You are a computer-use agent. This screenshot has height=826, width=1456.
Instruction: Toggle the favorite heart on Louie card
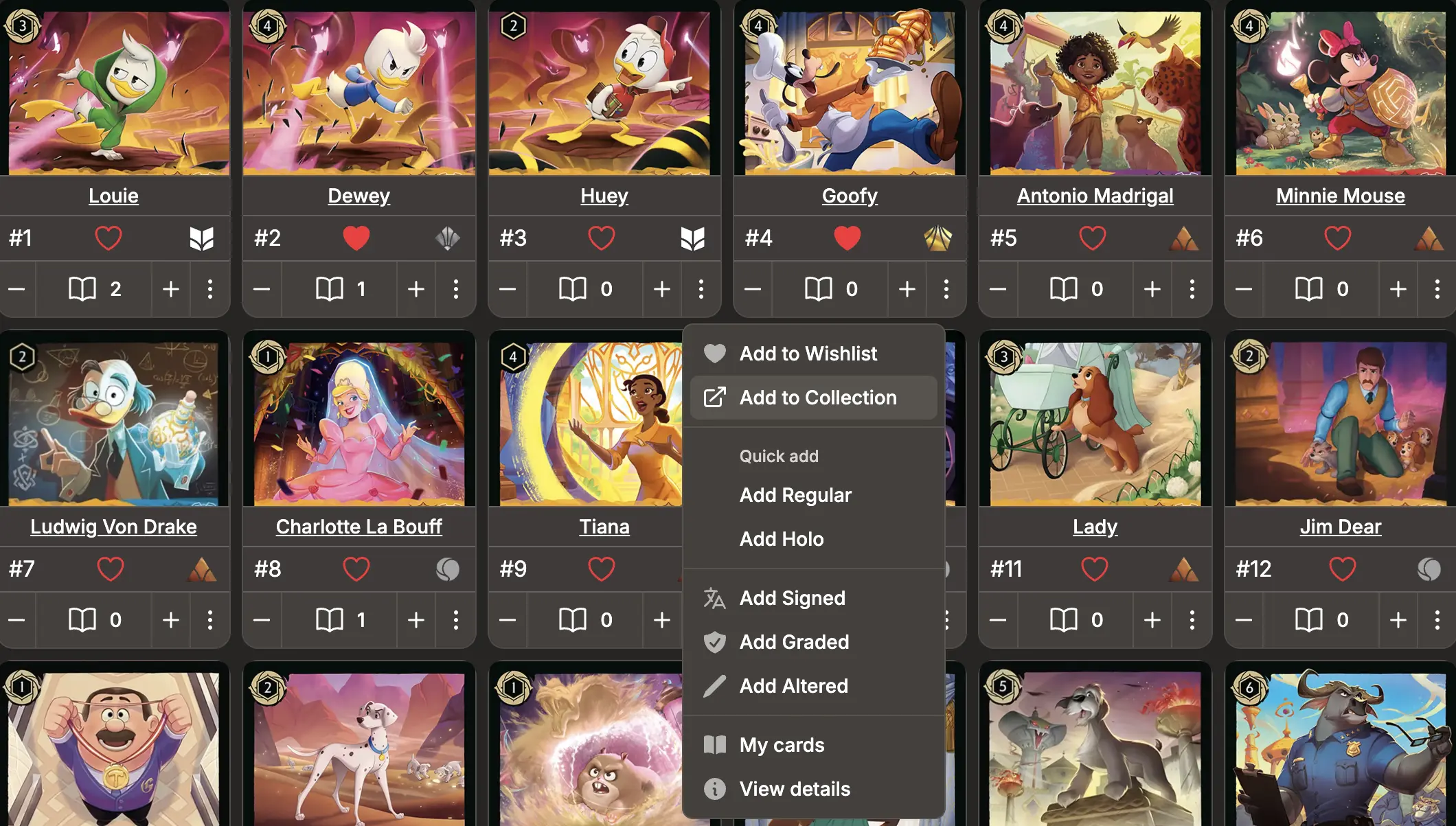tap(109, 238)
